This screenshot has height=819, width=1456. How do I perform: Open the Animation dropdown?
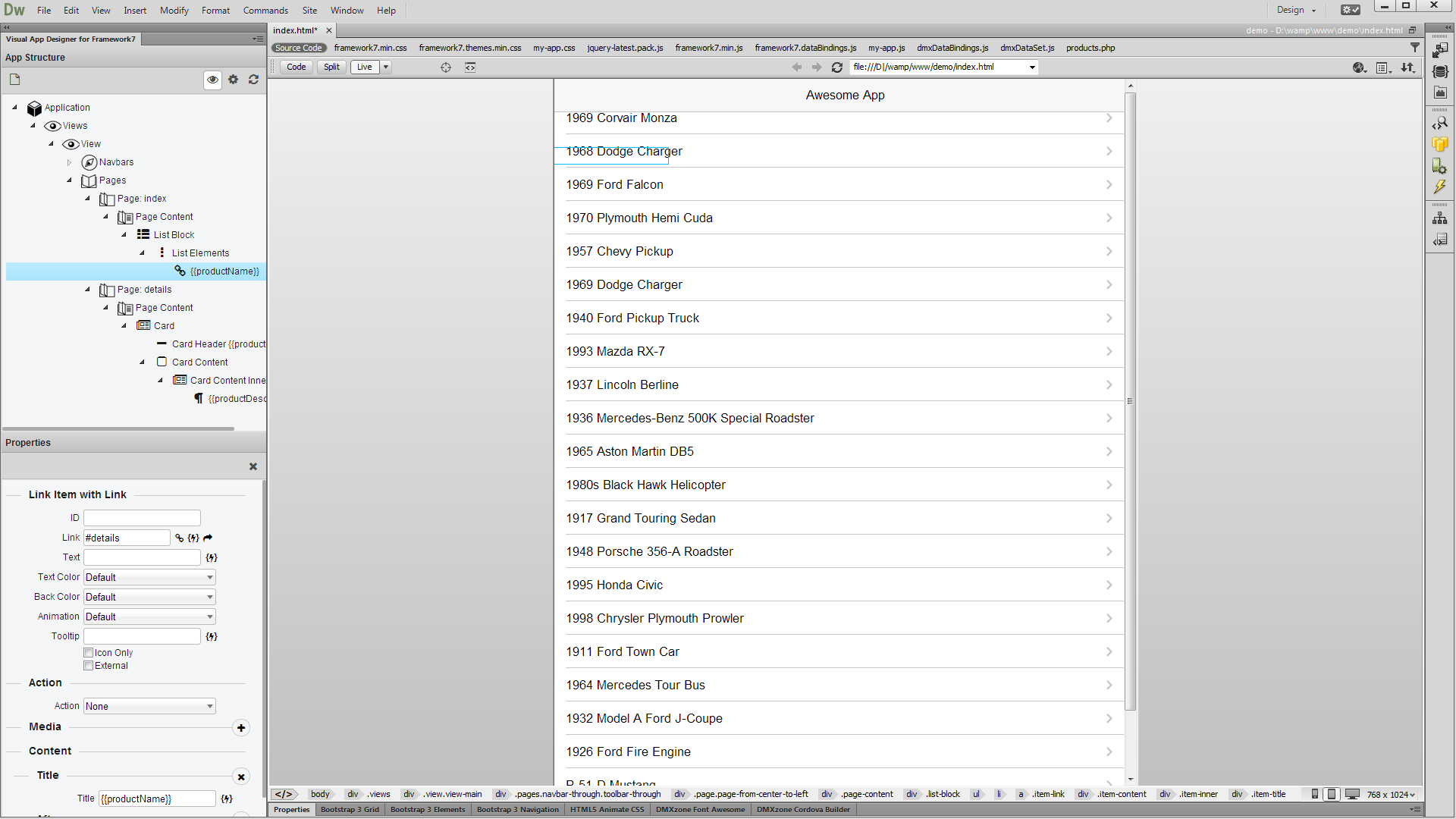[x=149, y=617]
